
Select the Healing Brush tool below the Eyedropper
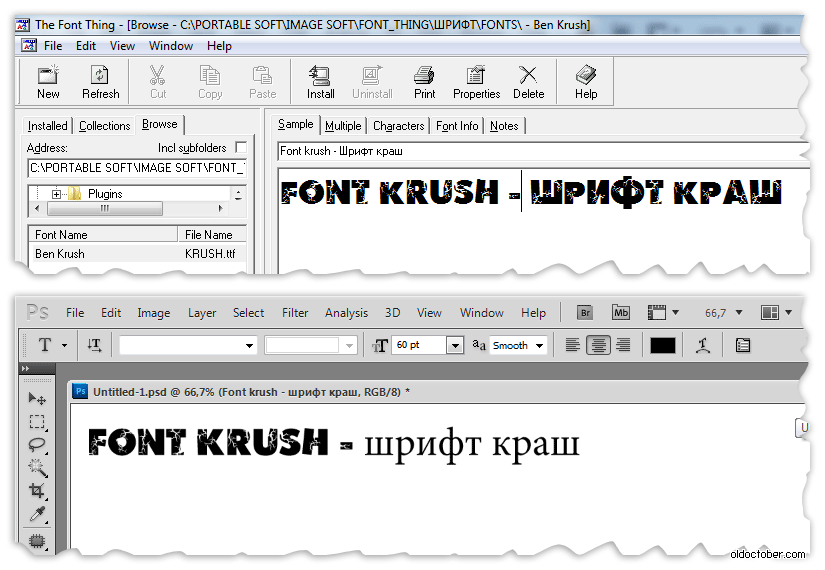click(x=37, y=540)
